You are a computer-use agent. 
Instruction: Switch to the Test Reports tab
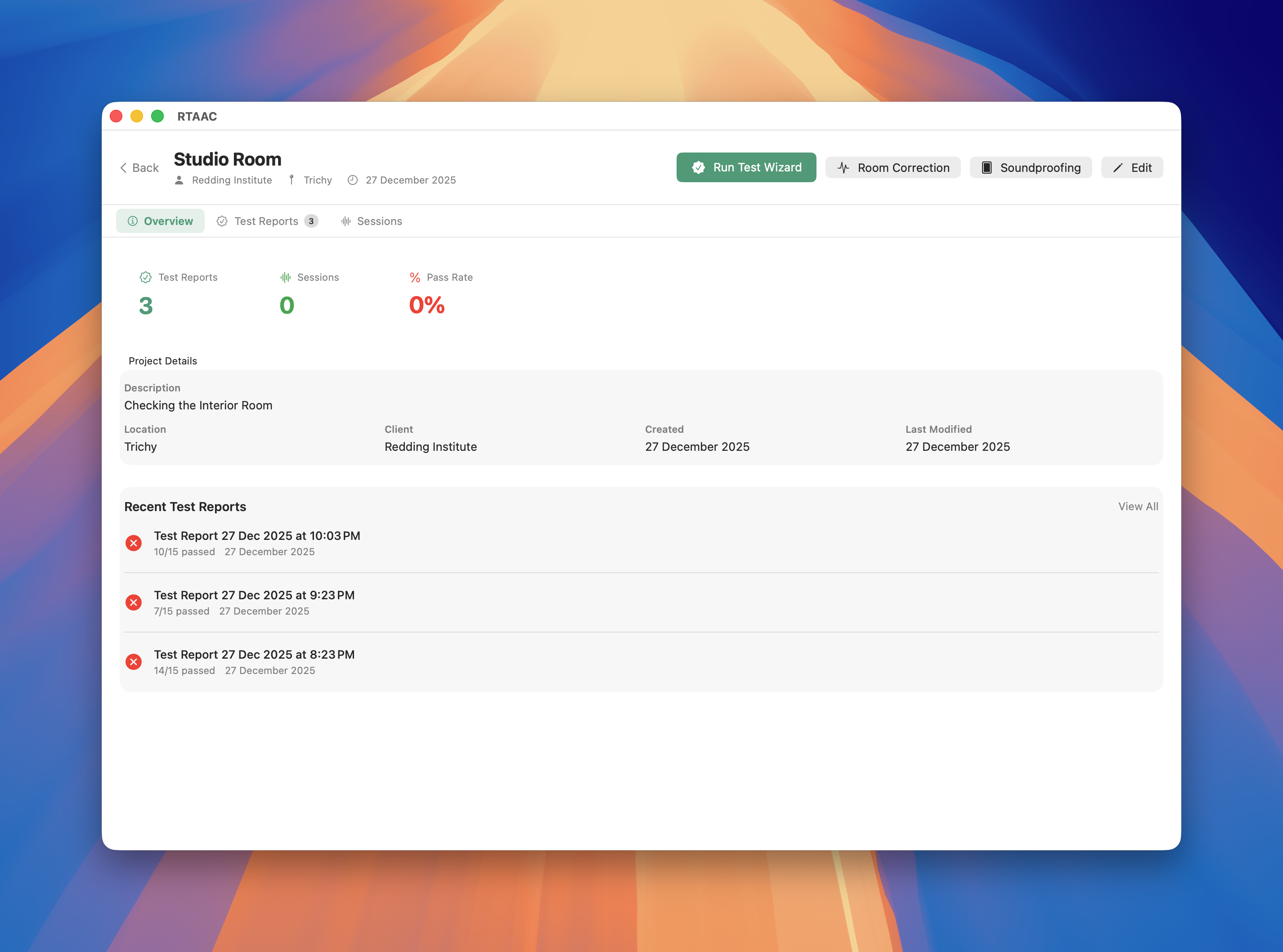tap(265, 221)
